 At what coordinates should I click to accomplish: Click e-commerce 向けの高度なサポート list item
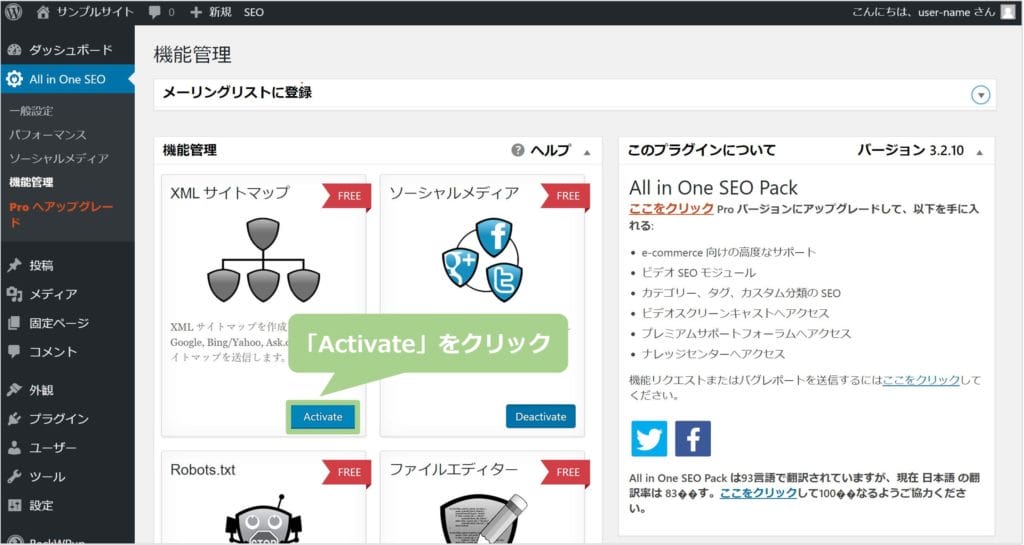click(729, 252)
